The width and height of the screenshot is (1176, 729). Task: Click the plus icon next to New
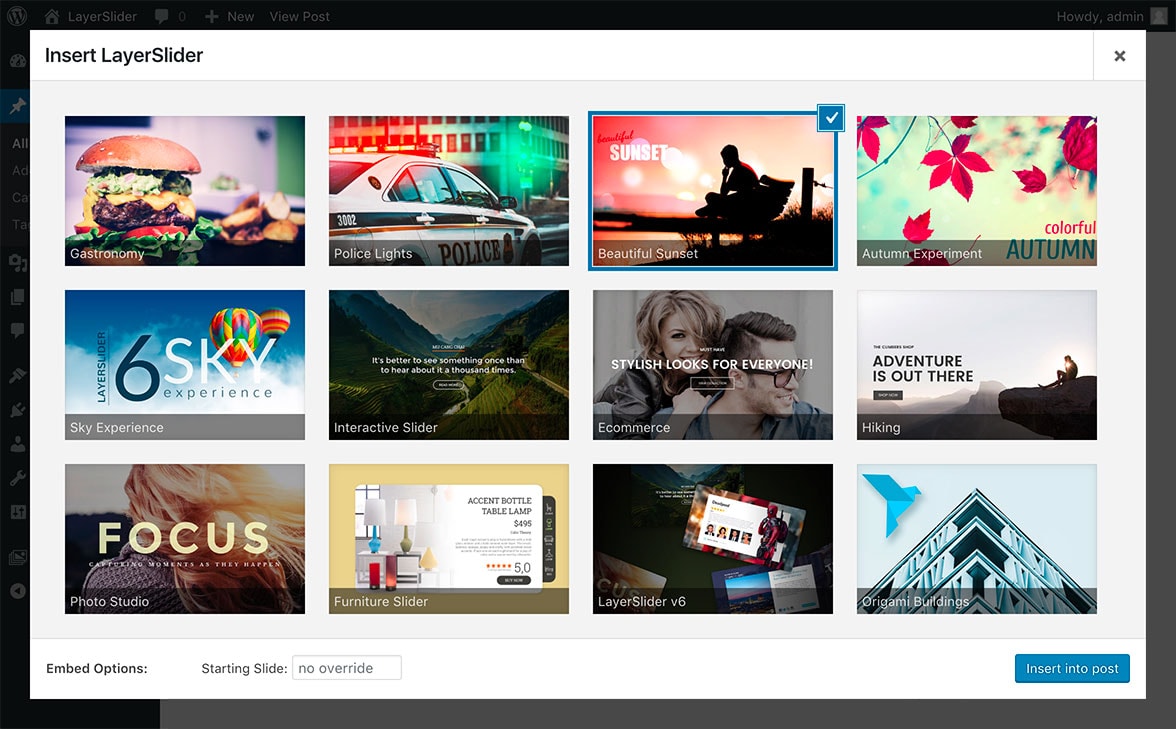[212, 16]
